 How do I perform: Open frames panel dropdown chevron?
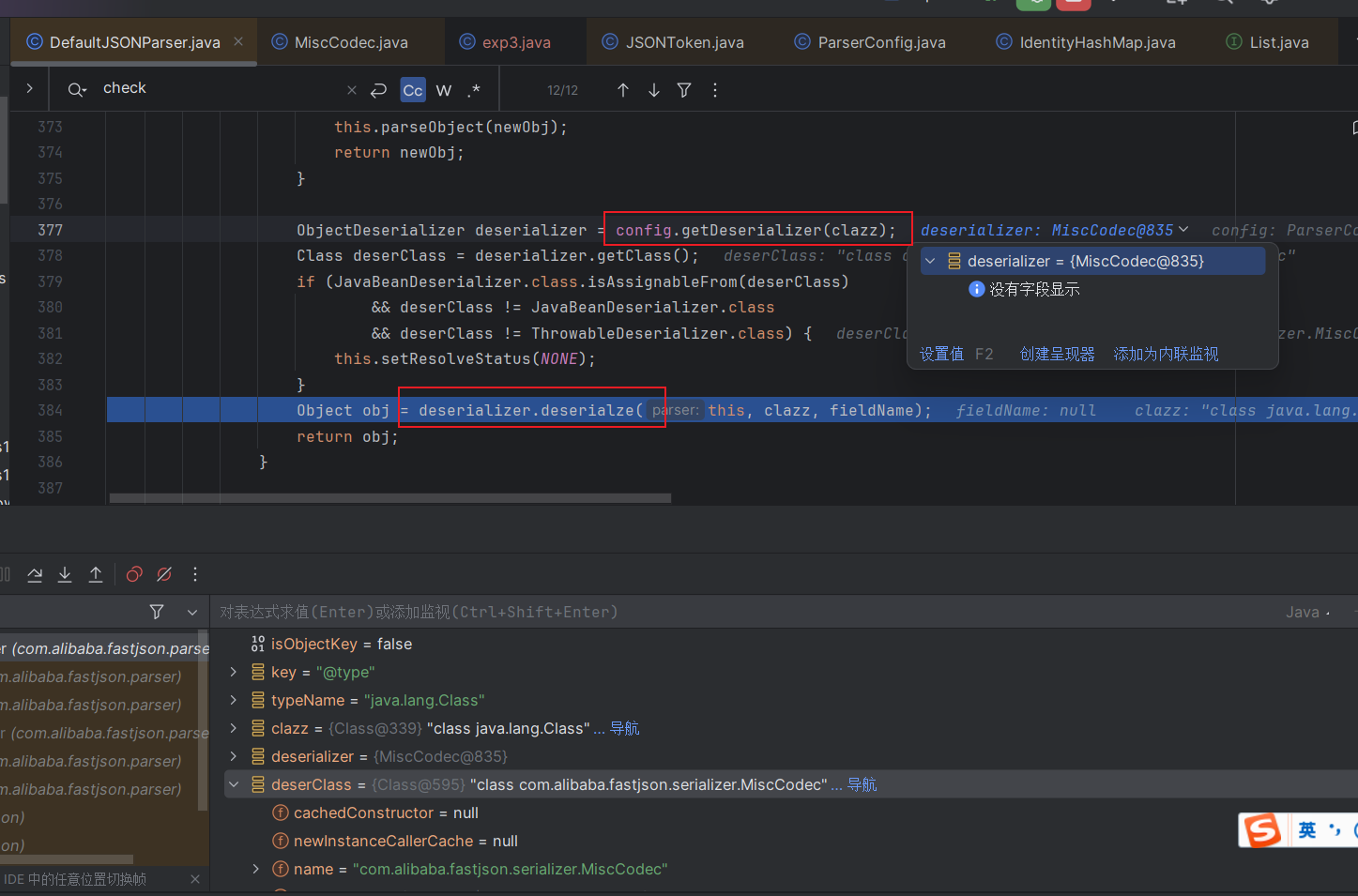(192, 612)
